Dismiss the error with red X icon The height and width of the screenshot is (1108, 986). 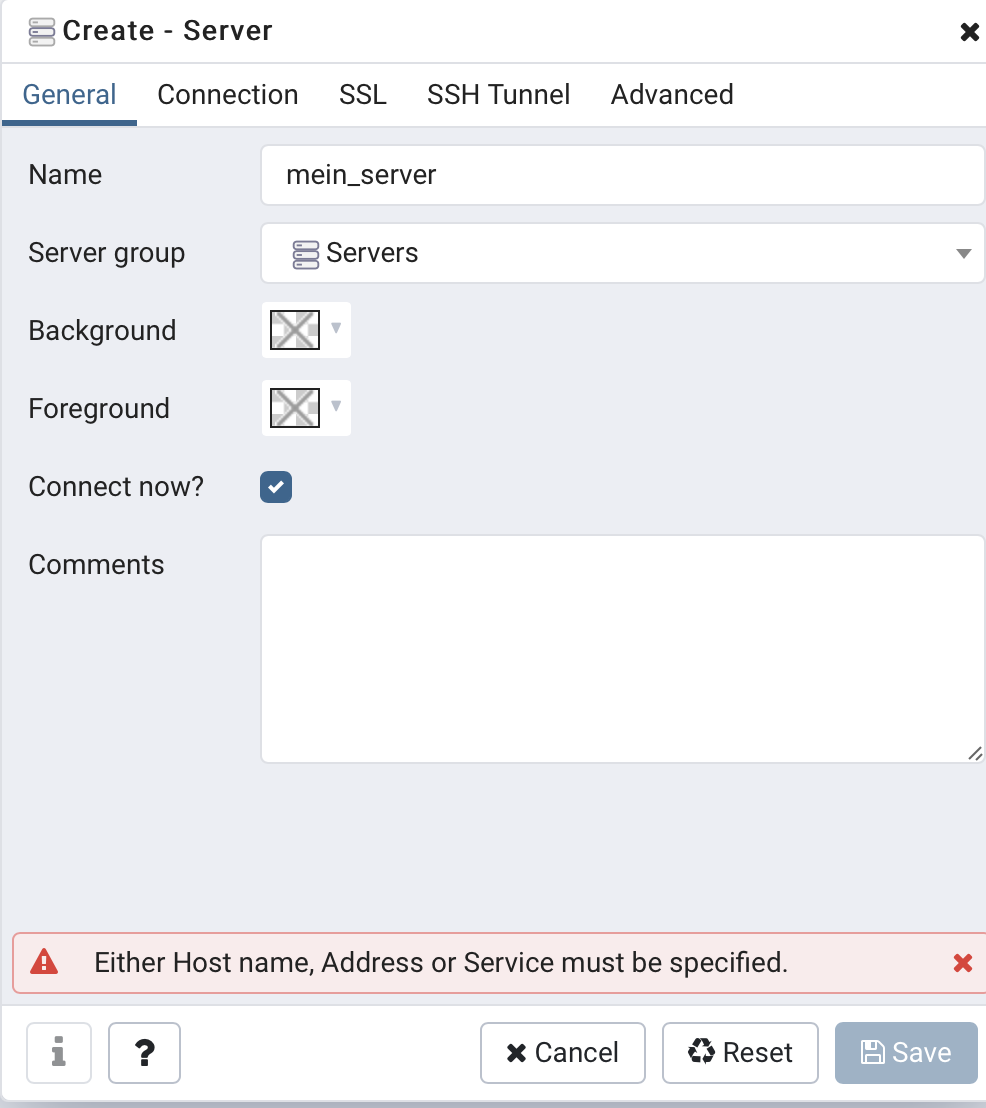(963, 962)
